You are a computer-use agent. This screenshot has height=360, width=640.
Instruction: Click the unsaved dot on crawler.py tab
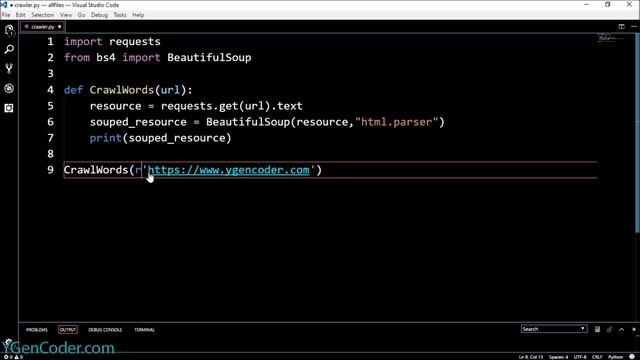click(x=60, y=27)
